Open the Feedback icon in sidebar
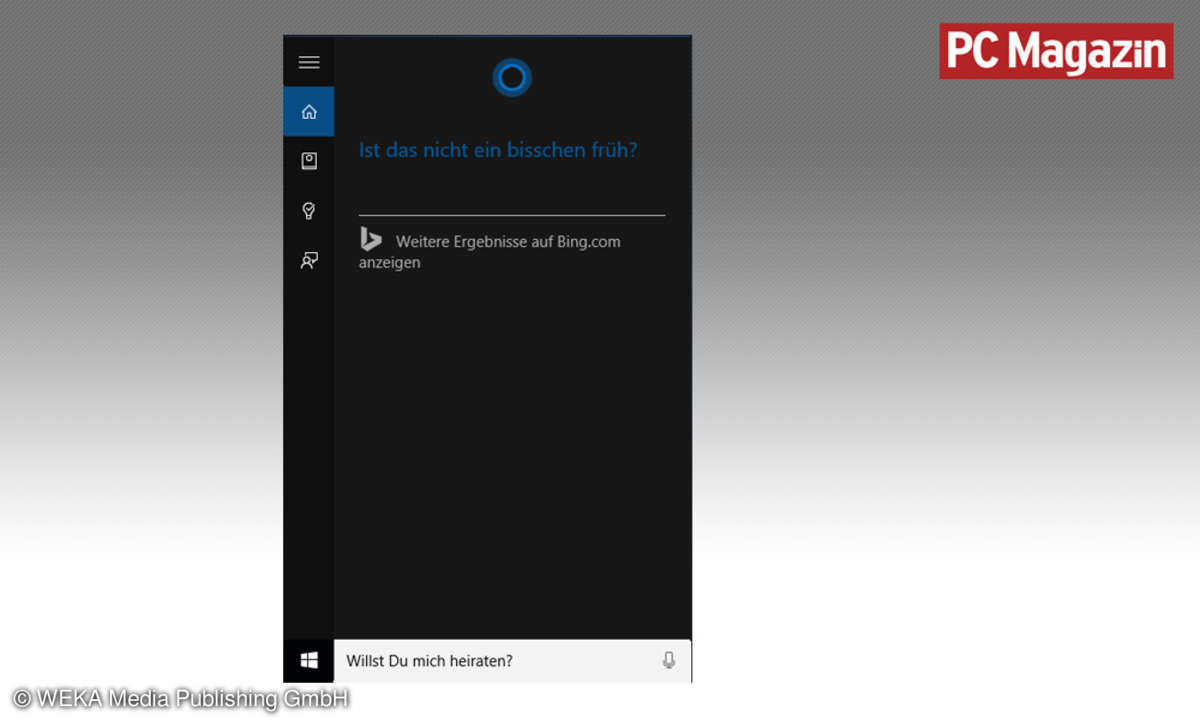1200x720 pixels. point(309,260)
